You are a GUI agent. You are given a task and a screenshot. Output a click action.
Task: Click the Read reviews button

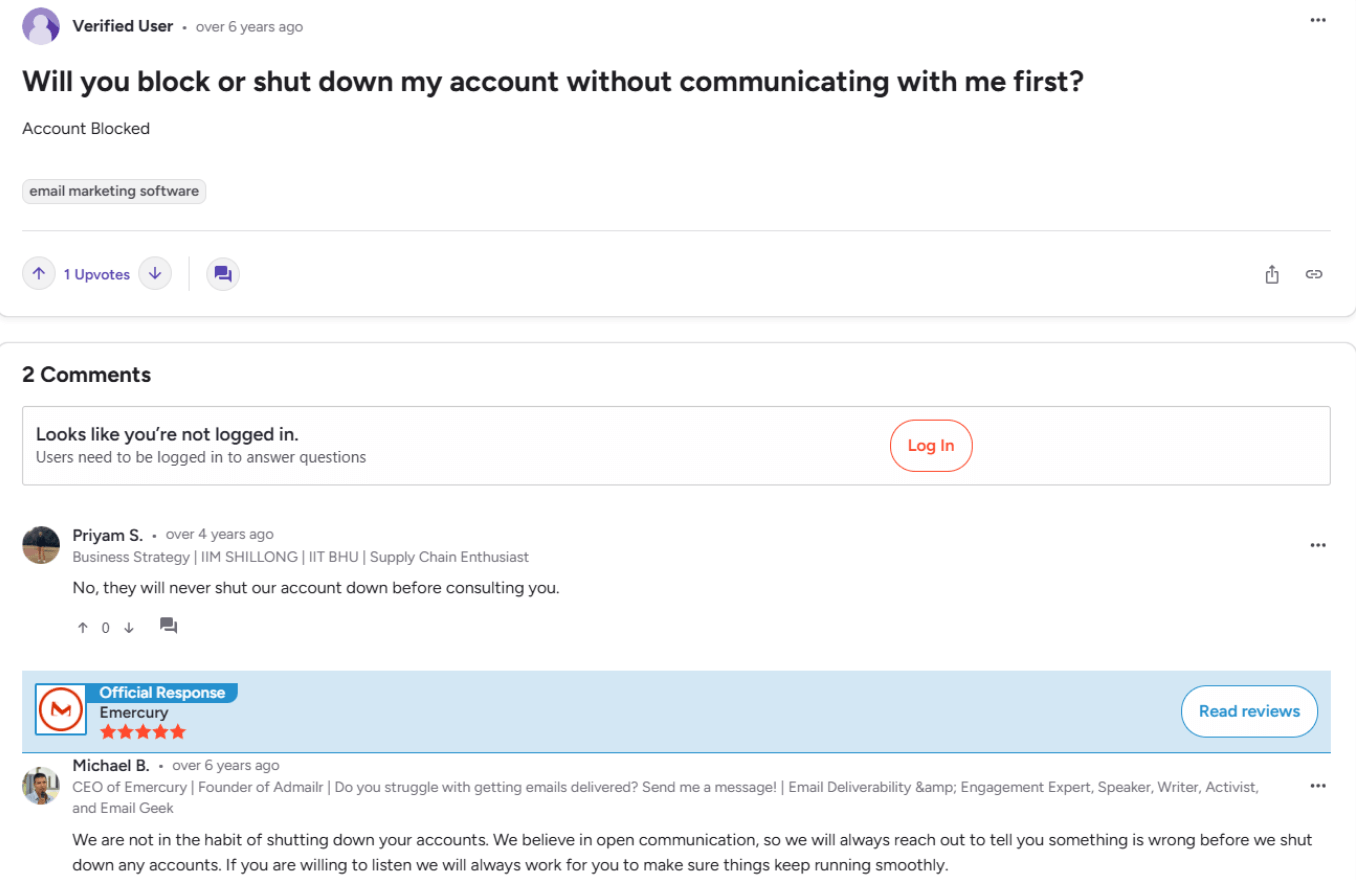[x=1249, y=711]
